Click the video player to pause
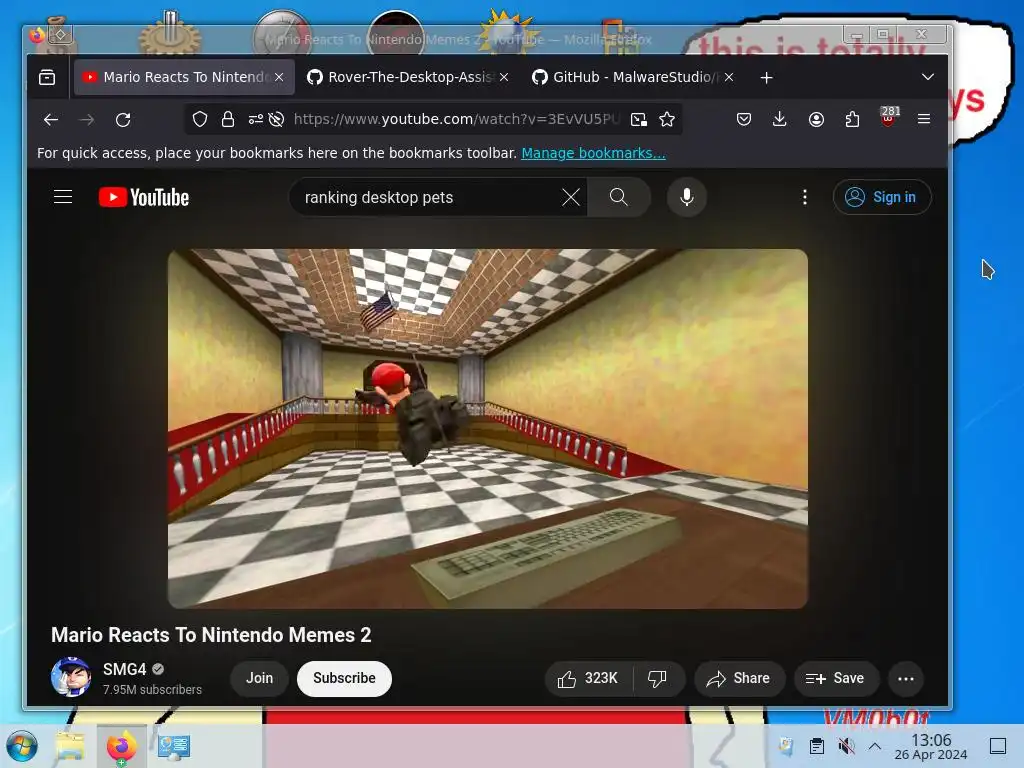1024x768 pixels. coord(488,429)
